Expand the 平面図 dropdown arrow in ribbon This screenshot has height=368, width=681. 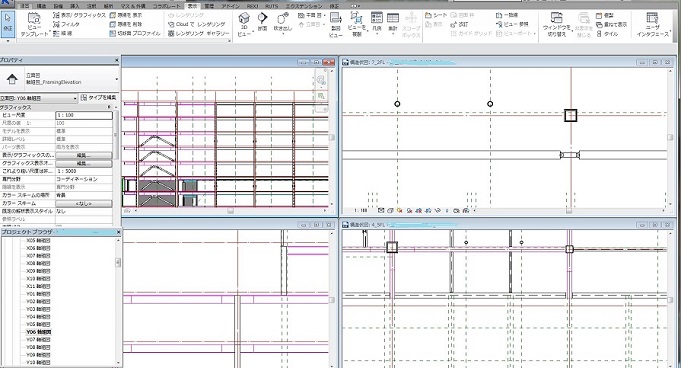point(324,15)
